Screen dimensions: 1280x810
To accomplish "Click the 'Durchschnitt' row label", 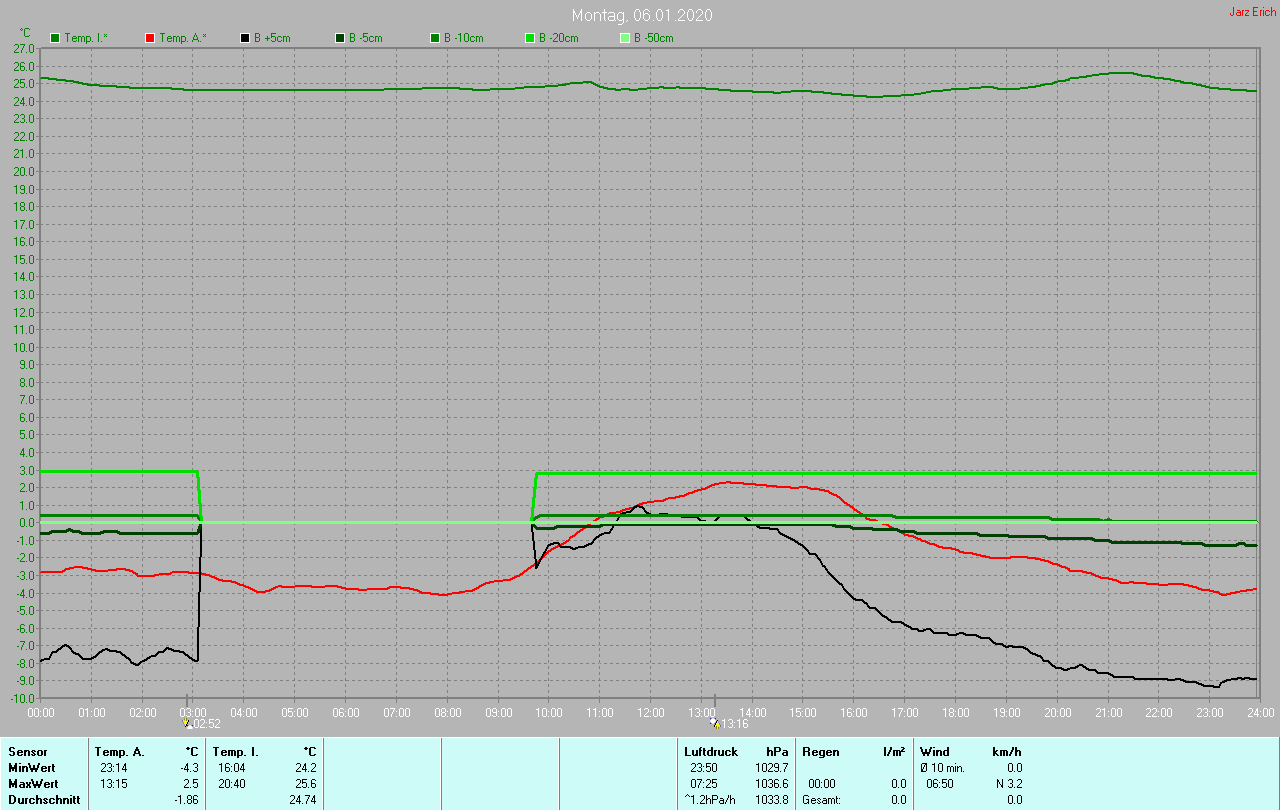I will (44, 800).
